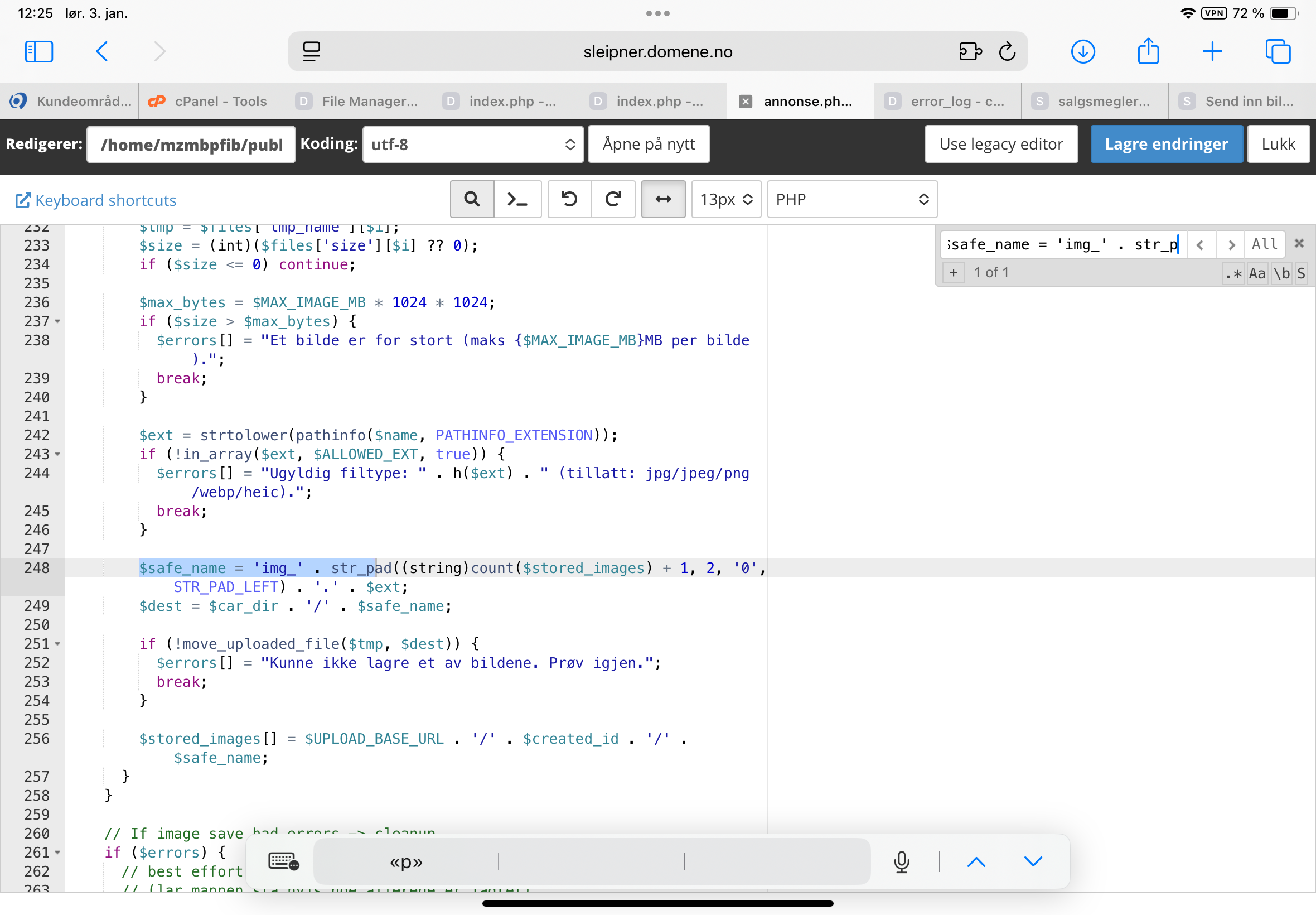1316x915 pixels.
Task: Switch to the error_log tab
Action: click(947, 102)
